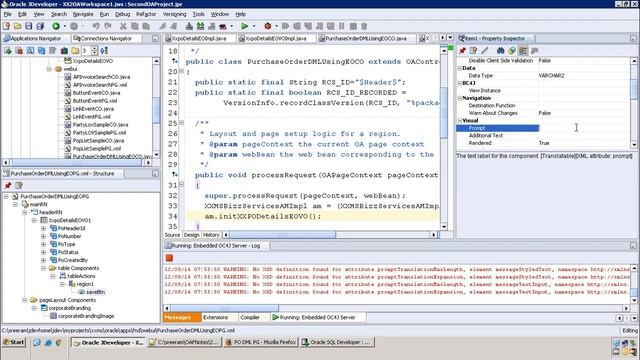Open dropdown arrow next to Debug icon

point(277,26)
